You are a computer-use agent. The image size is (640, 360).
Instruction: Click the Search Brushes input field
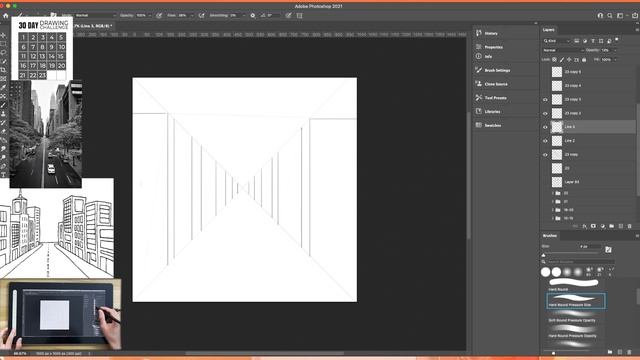(580, 262)
